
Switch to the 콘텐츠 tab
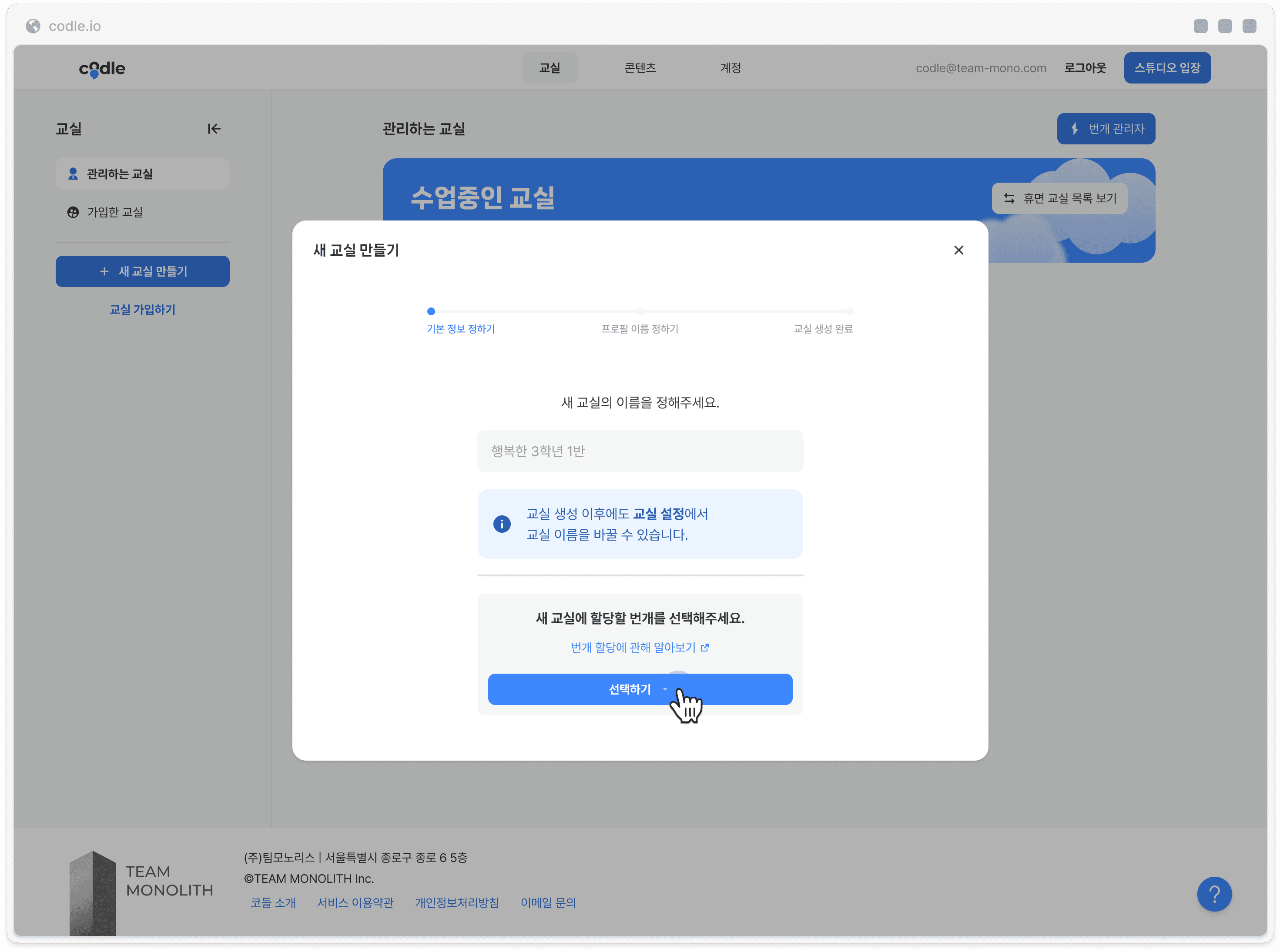(x=640, y=68)
